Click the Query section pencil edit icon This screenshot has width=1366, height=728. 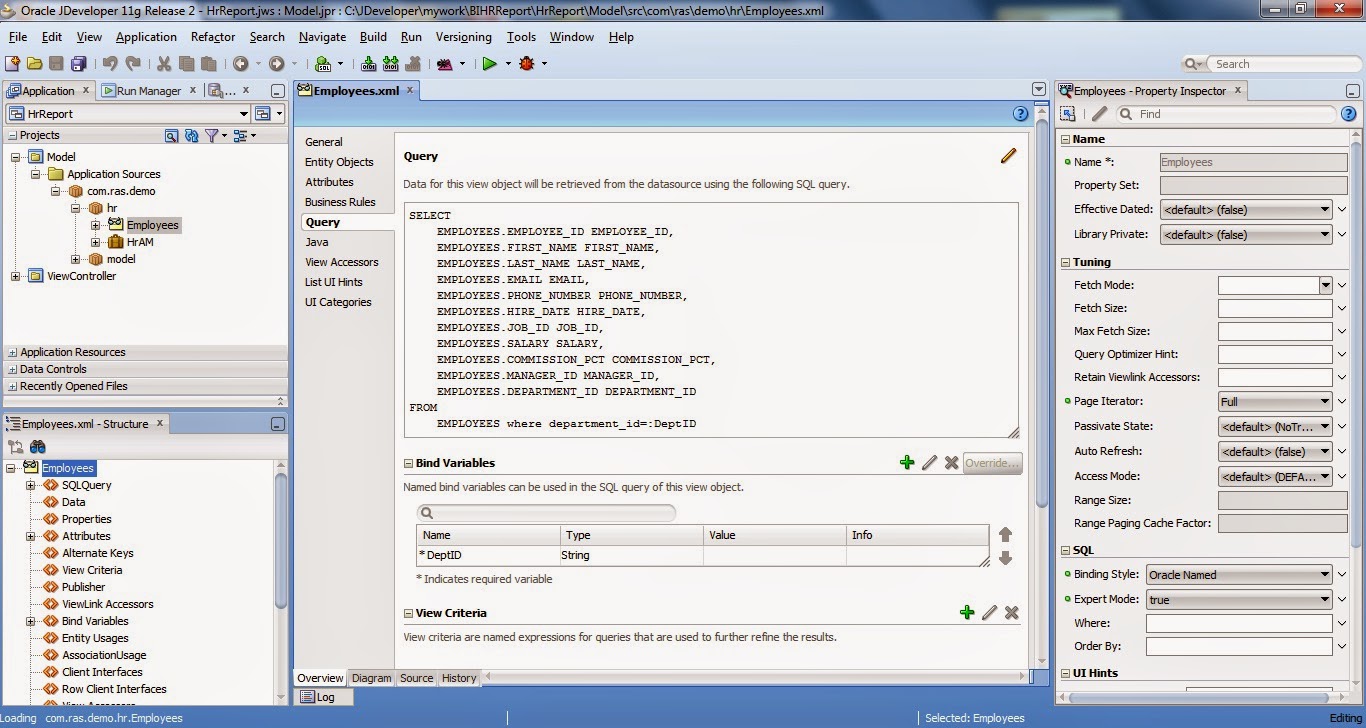pyautogui.click(x=1008, y=156)
